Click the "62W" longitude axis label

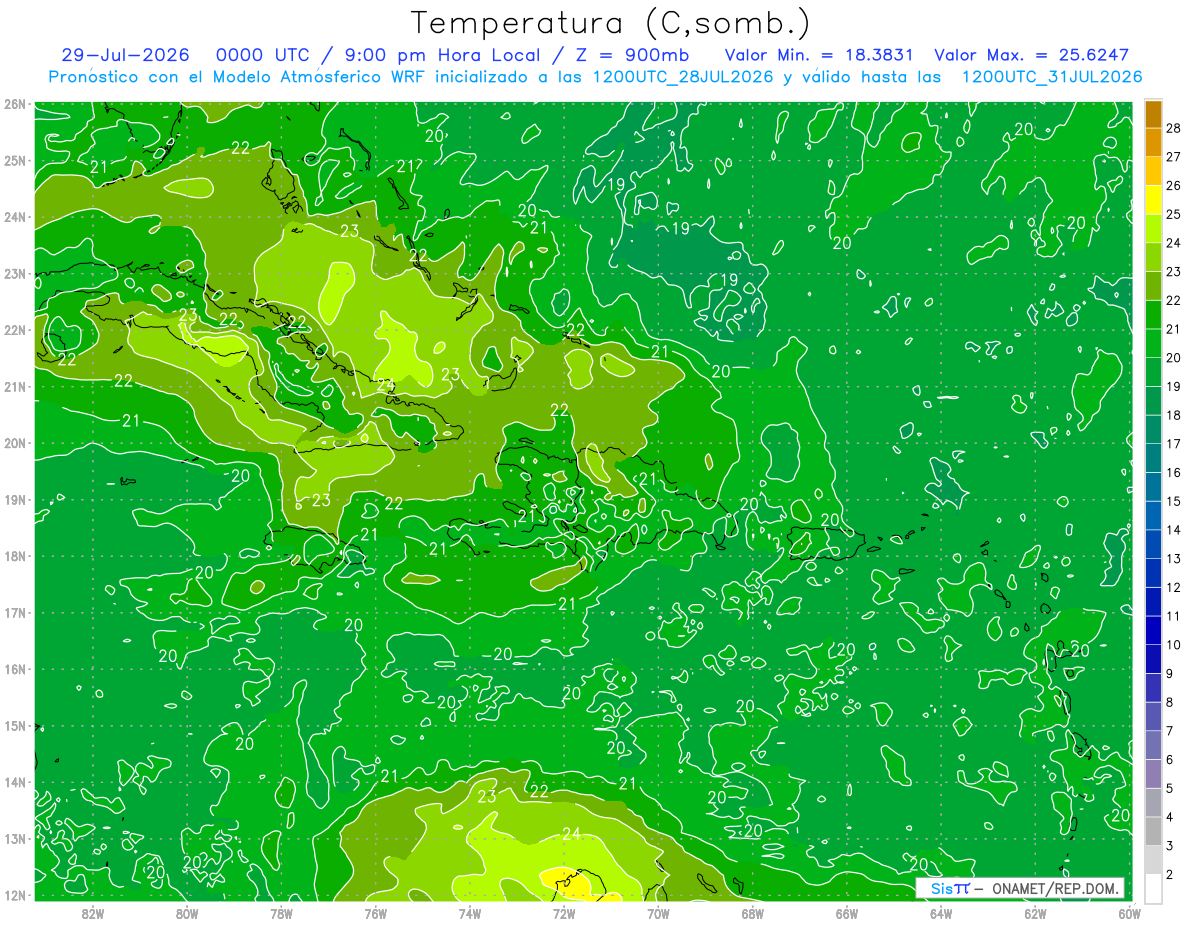(1035, 913)
